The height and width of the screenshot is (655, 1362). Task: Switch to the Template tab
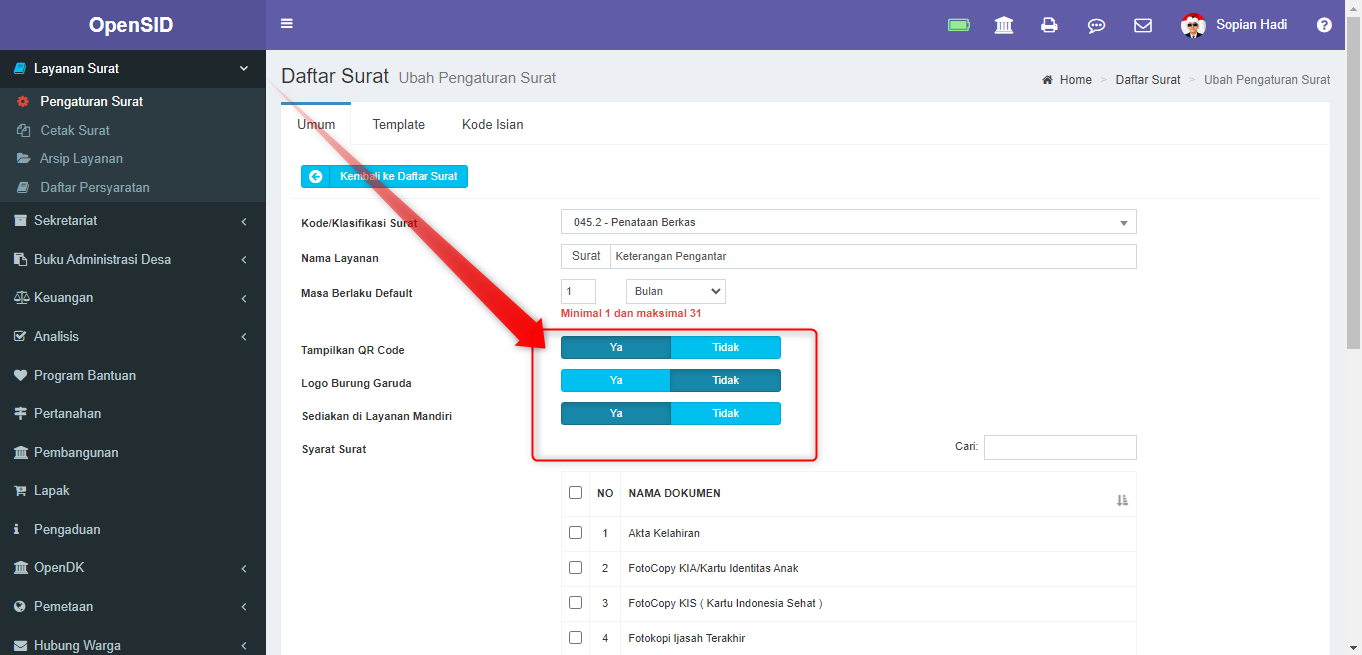pyautogui.click(x=398, y=124)
